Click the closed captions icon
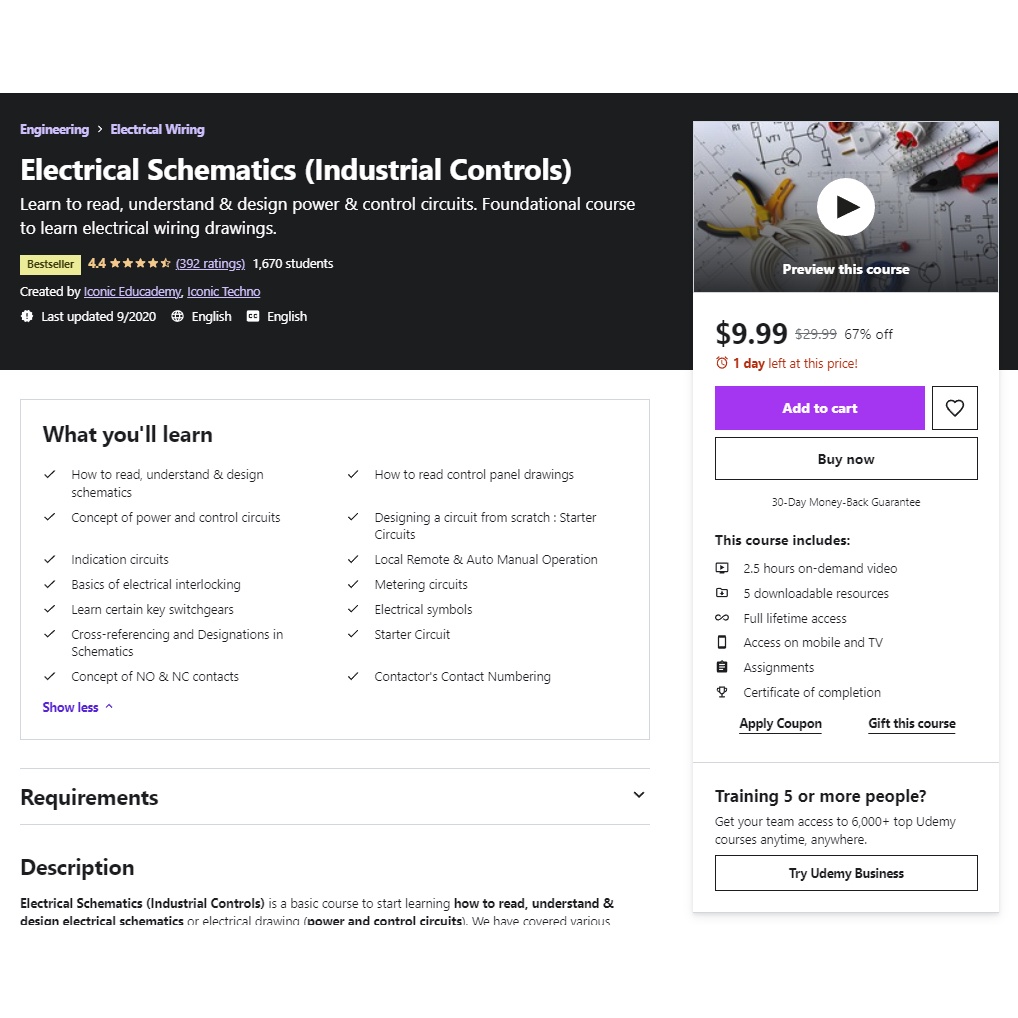Screen dimensions: 1018x1018 pos(253,316)
